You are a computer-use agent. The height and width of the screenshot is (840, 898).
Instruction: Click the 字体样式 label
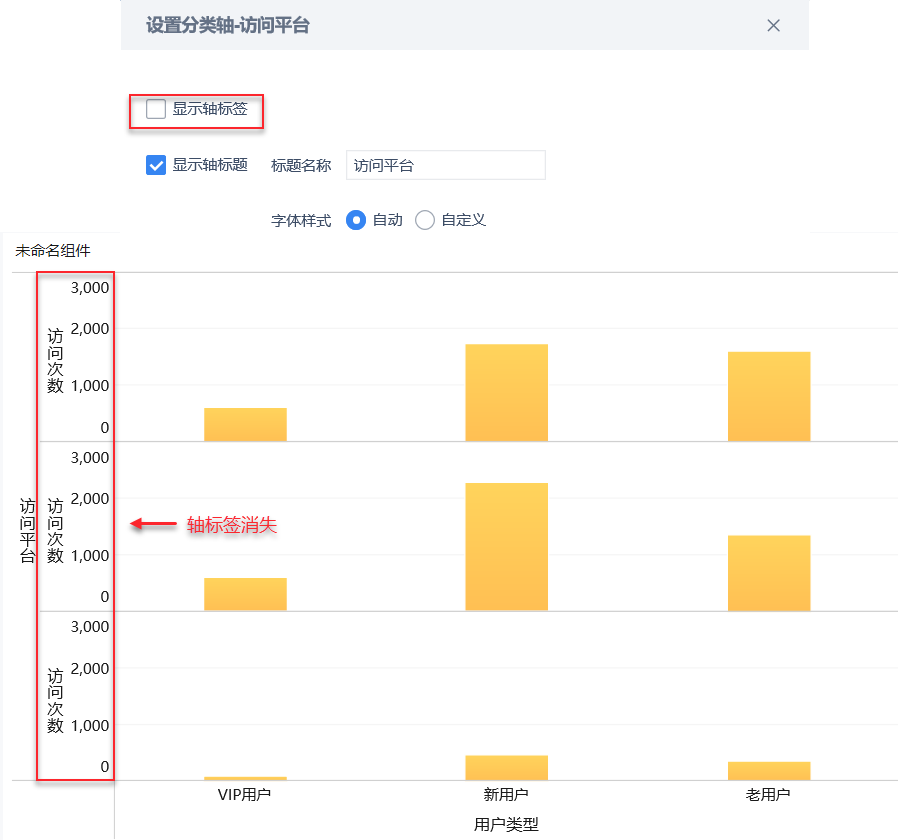coord(301,220)
